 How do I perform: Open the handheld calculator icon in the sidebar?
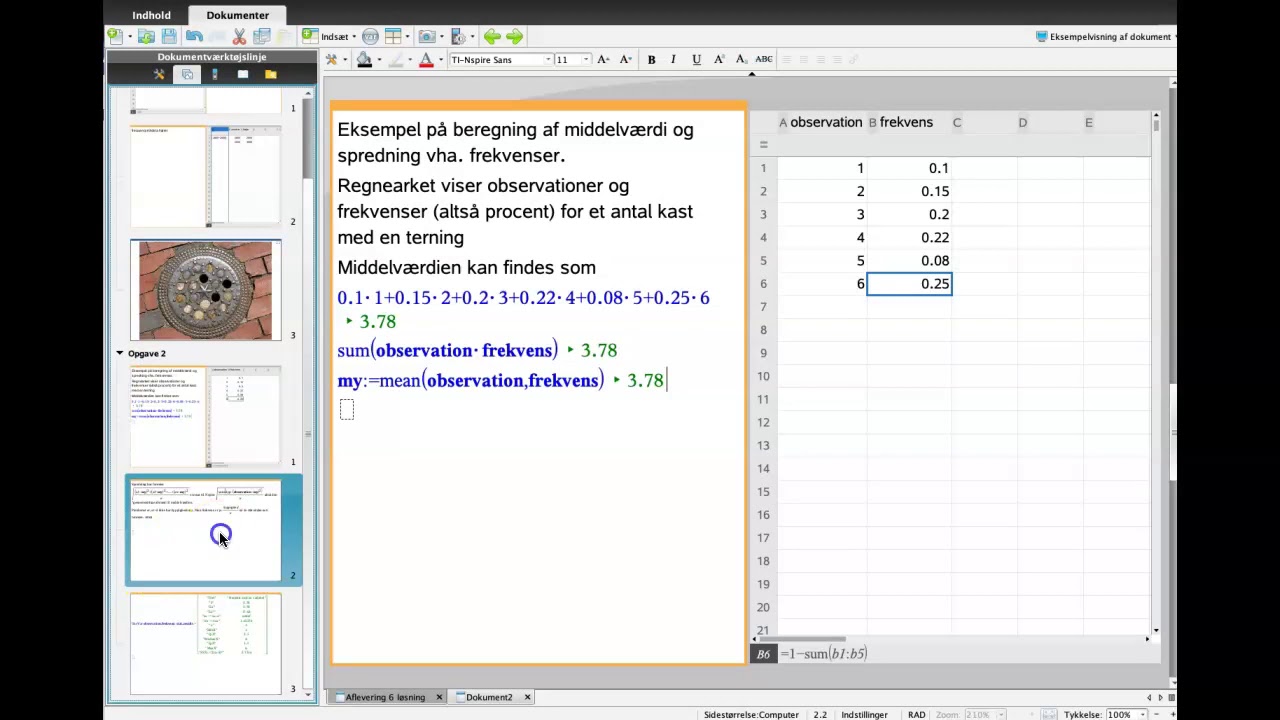coord(214,74)
